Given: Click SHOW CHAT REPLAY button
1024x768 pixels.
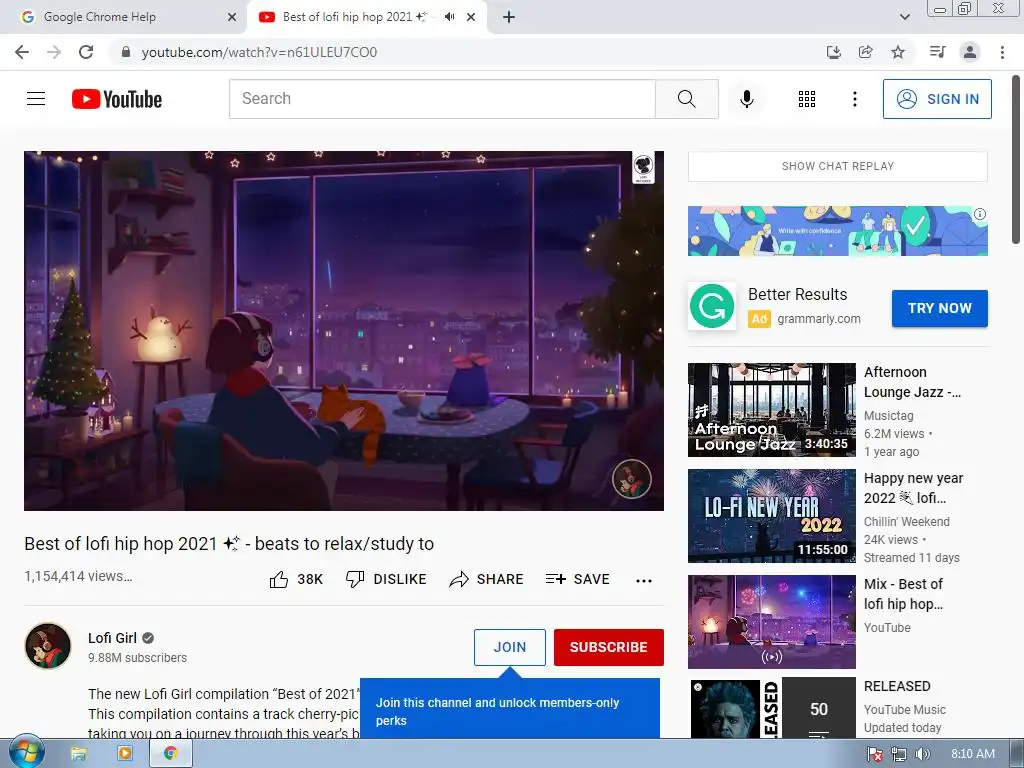Looking at the screenshot, I should tap(837, 166).
